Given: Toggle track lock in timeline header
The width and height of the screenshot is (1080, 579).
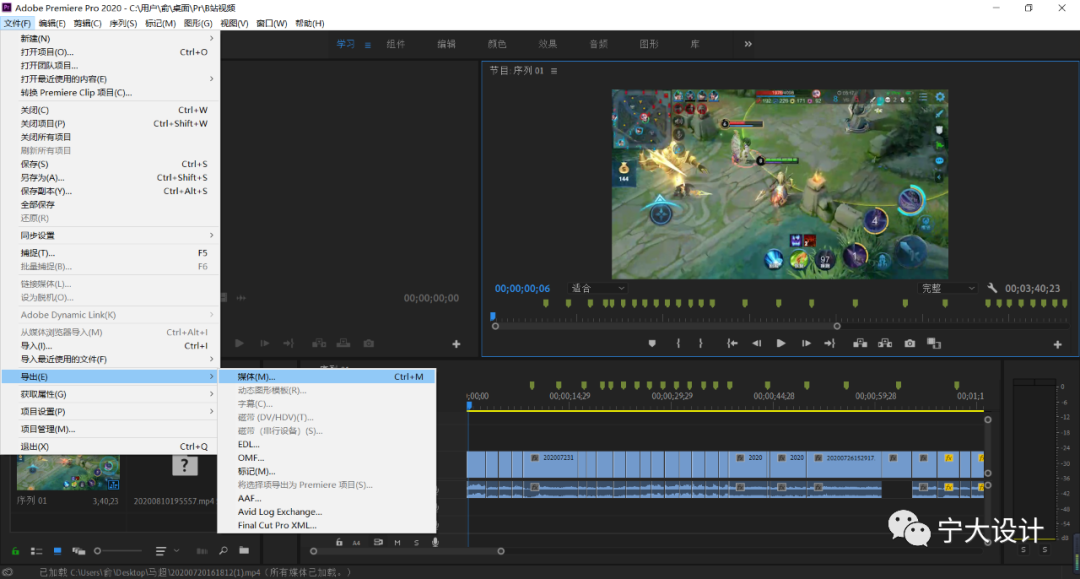Looking at the screenshot, I should 339,543.
